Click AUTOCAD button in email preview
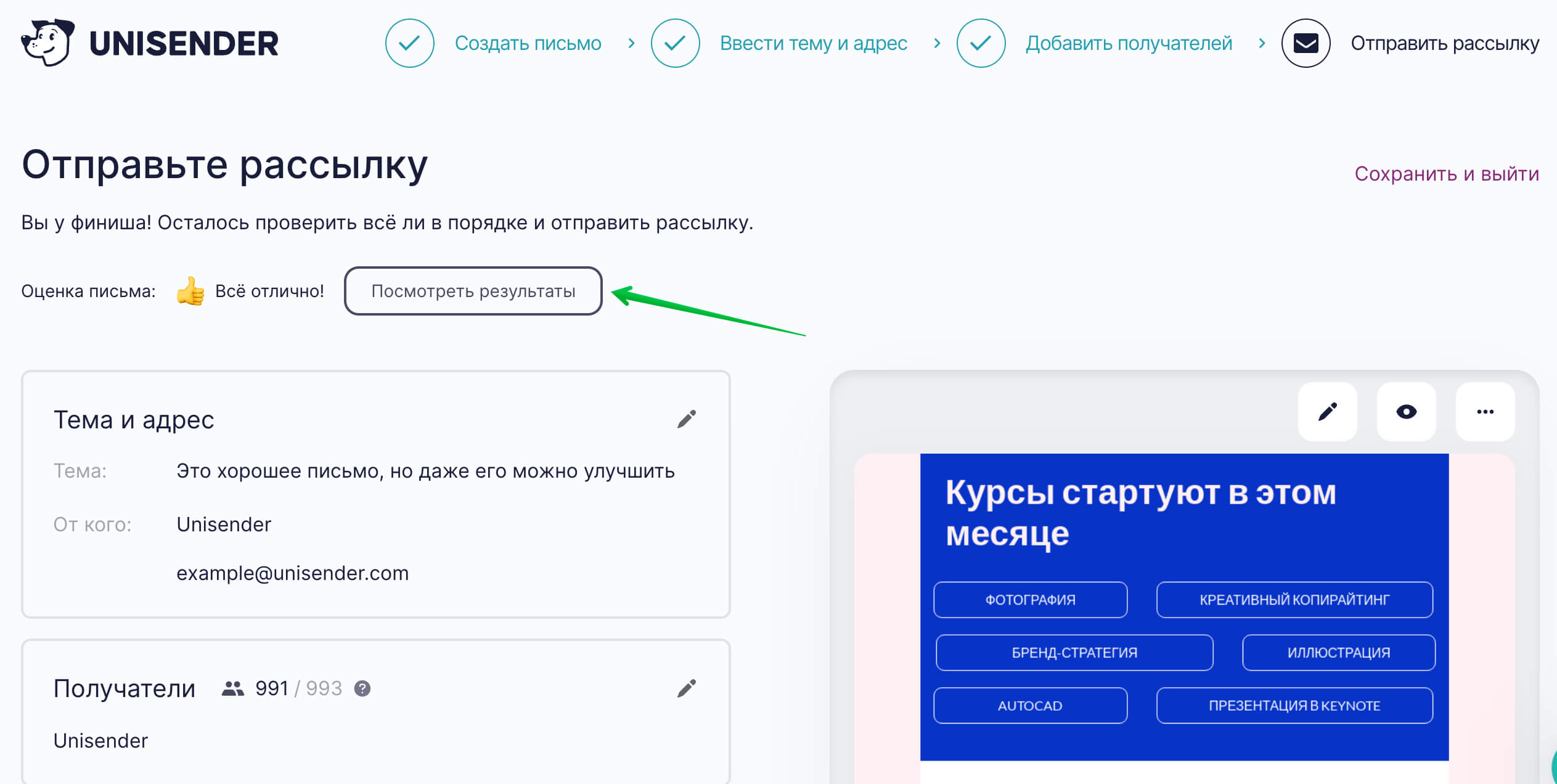Screen dimensions: 1557x784 click(1030, 706)
